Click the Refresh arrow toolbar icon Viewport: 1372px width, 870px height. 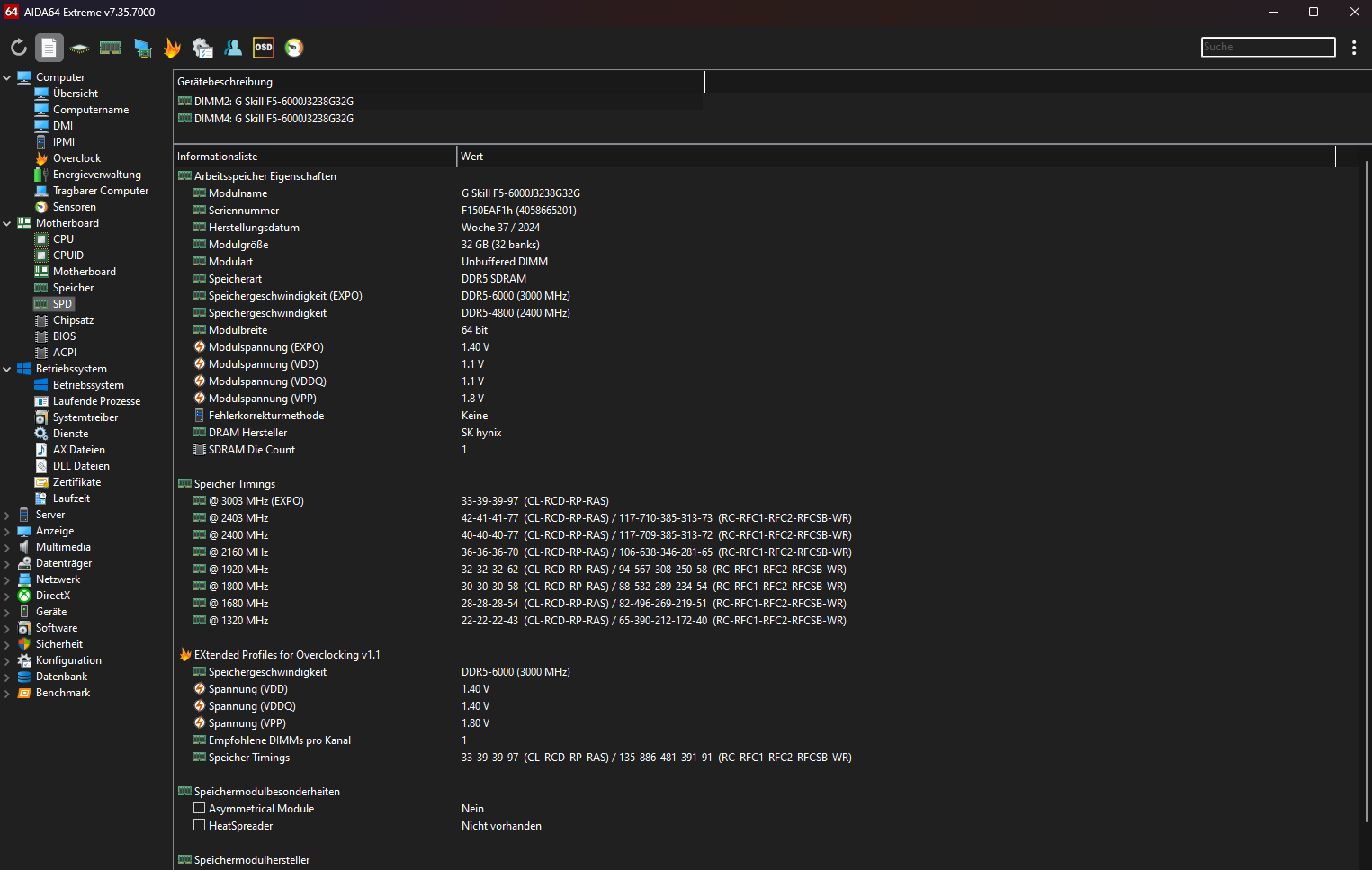point(19,48)
